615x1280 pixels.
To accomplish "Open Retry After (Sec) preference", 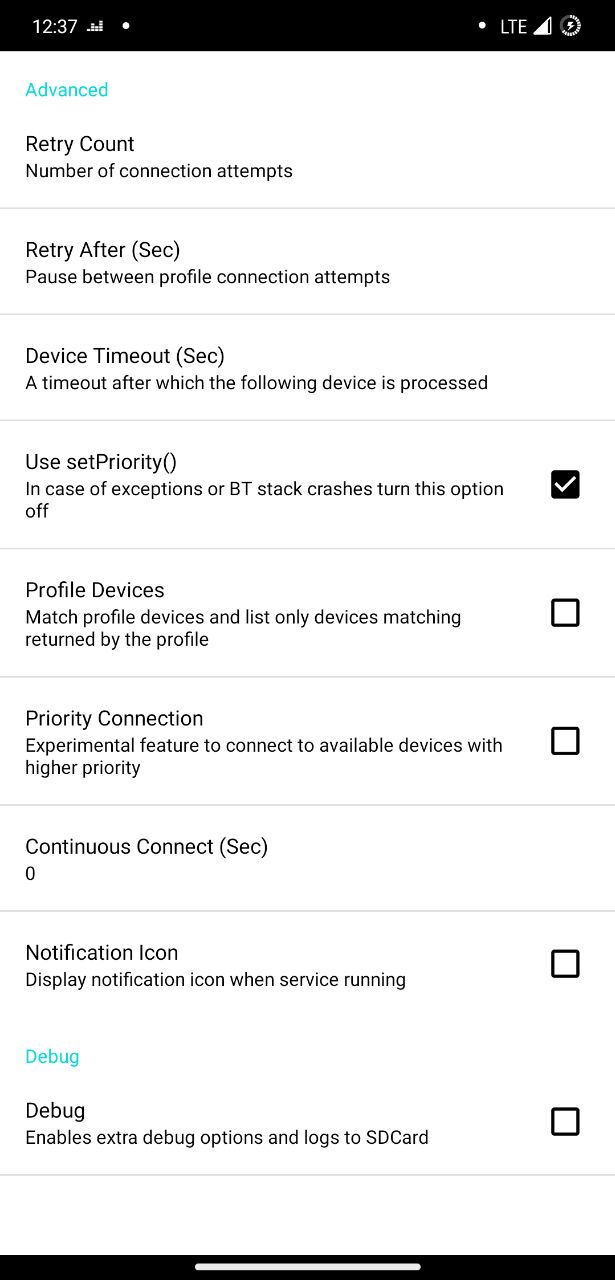I will point(307,262).
